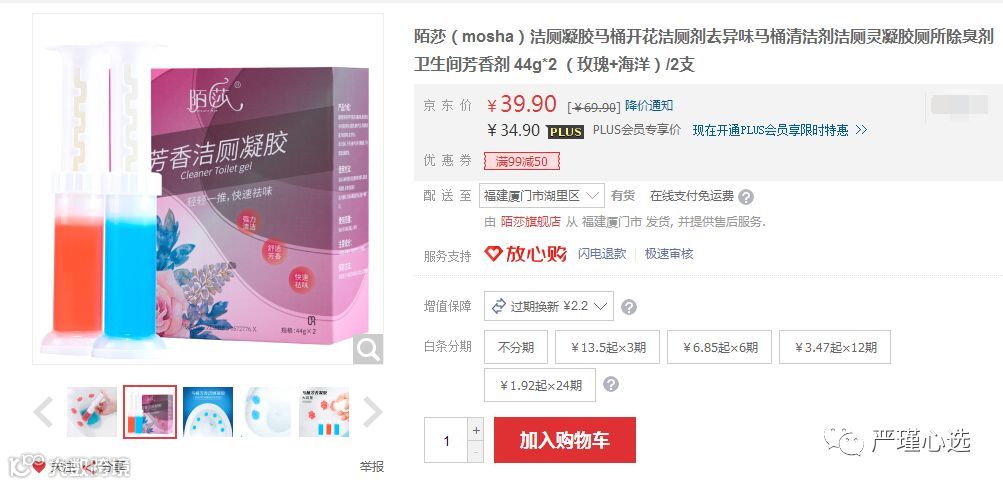The image size is (1003, 485).
Task: Show previous thumbnails with left arrow
Action: coord(43,411)
